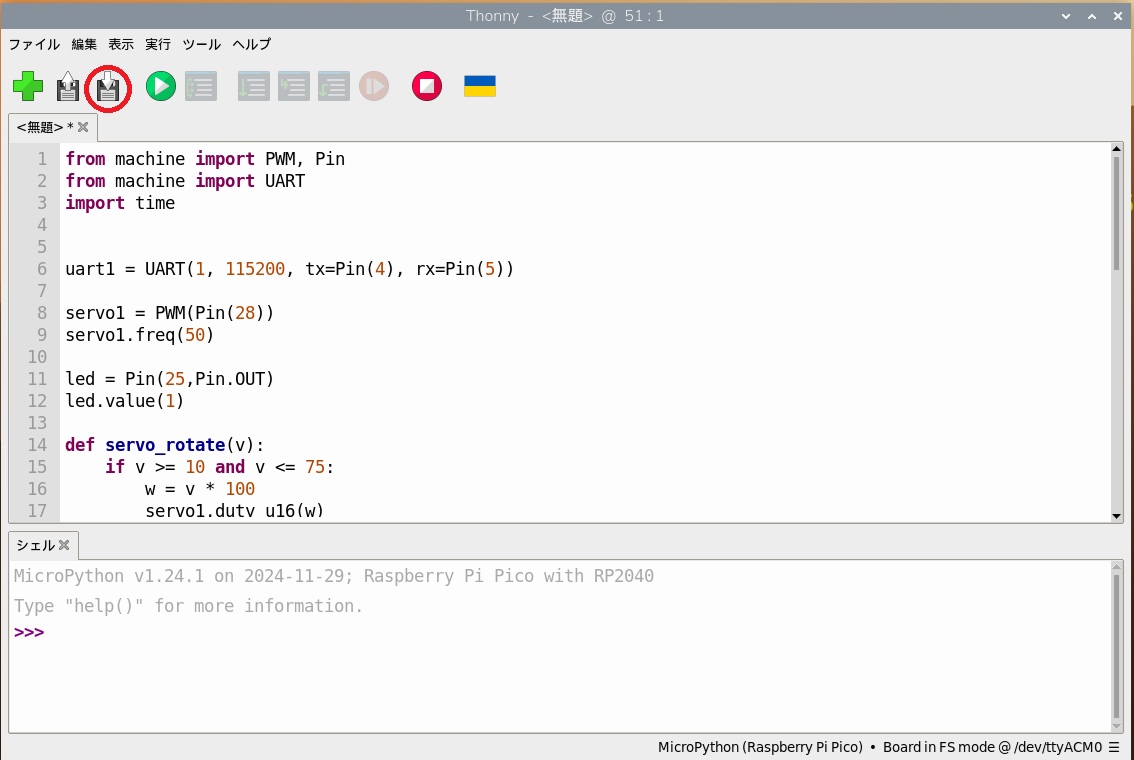Click the Step into icon
Screen dimensions: 1134x760
[x=293, y=87]
